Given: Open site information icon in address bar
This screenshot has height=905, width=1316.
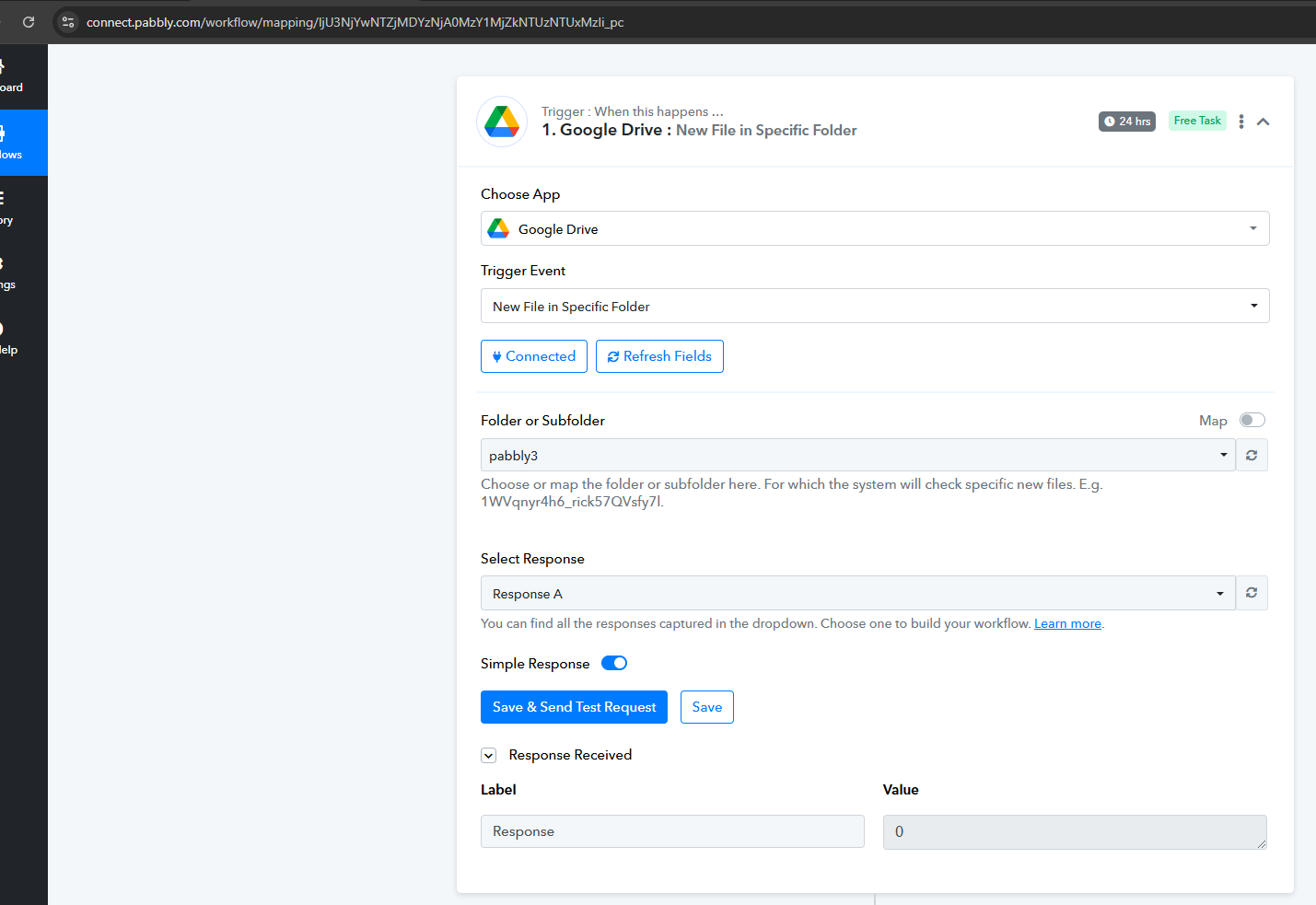Looking at the screenshot, I should pos(68,22).
